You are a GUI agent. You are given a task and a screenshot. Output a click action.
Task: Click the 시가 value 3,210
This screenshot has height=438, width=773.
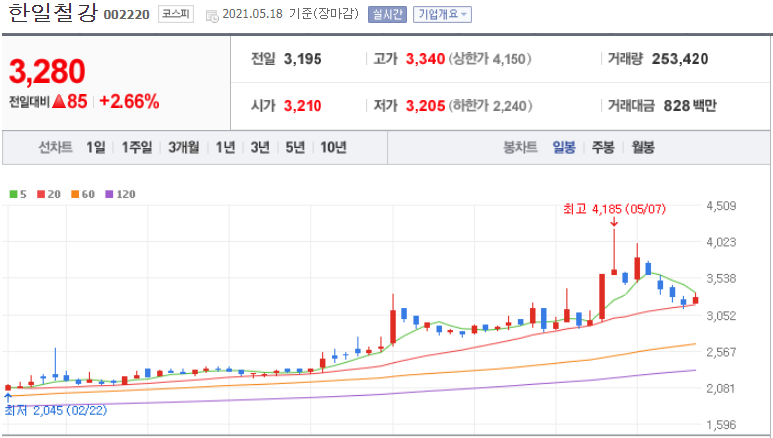[x=303, y=106]
